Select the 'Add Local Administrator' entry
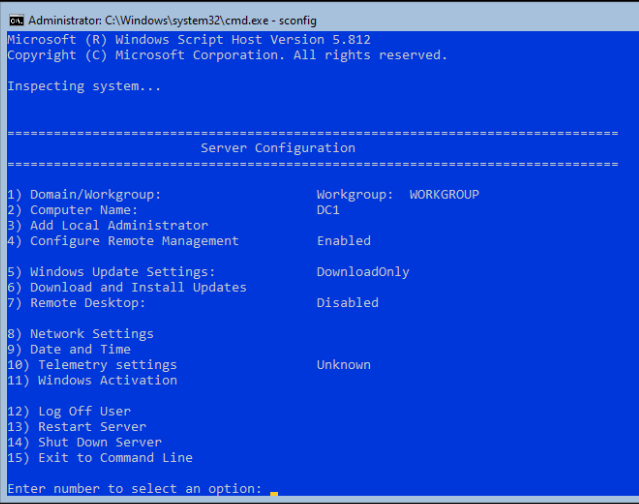The height and width of the screenshot is (504, 639). tap(108, 225)
